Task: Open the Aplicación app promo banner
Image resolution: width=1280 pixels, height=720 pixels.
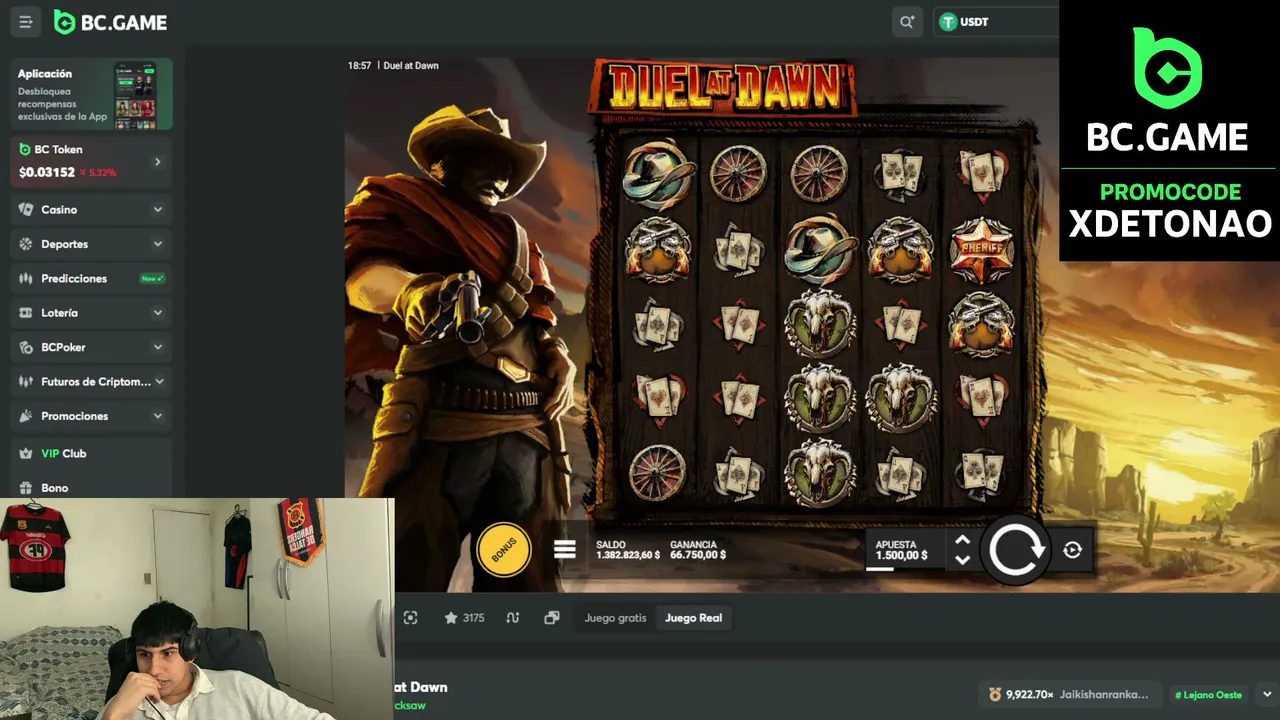Action: (91, 94)
